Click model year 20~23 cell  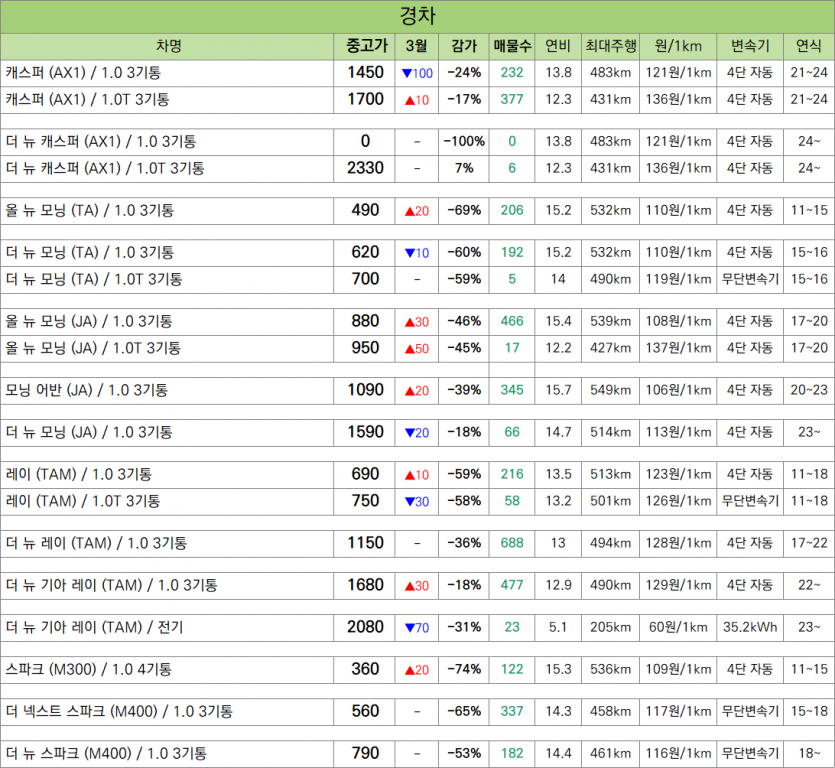808,390
